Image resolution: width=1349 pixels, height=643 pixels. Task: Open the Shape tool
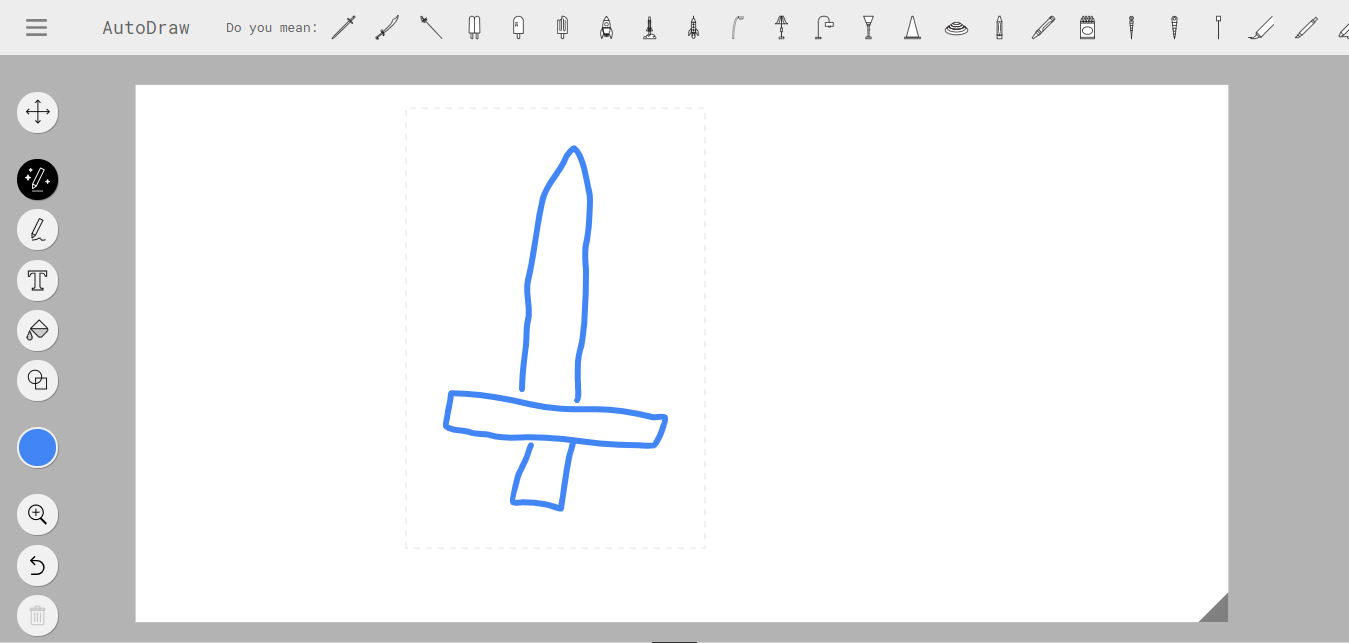pos(37,380)
